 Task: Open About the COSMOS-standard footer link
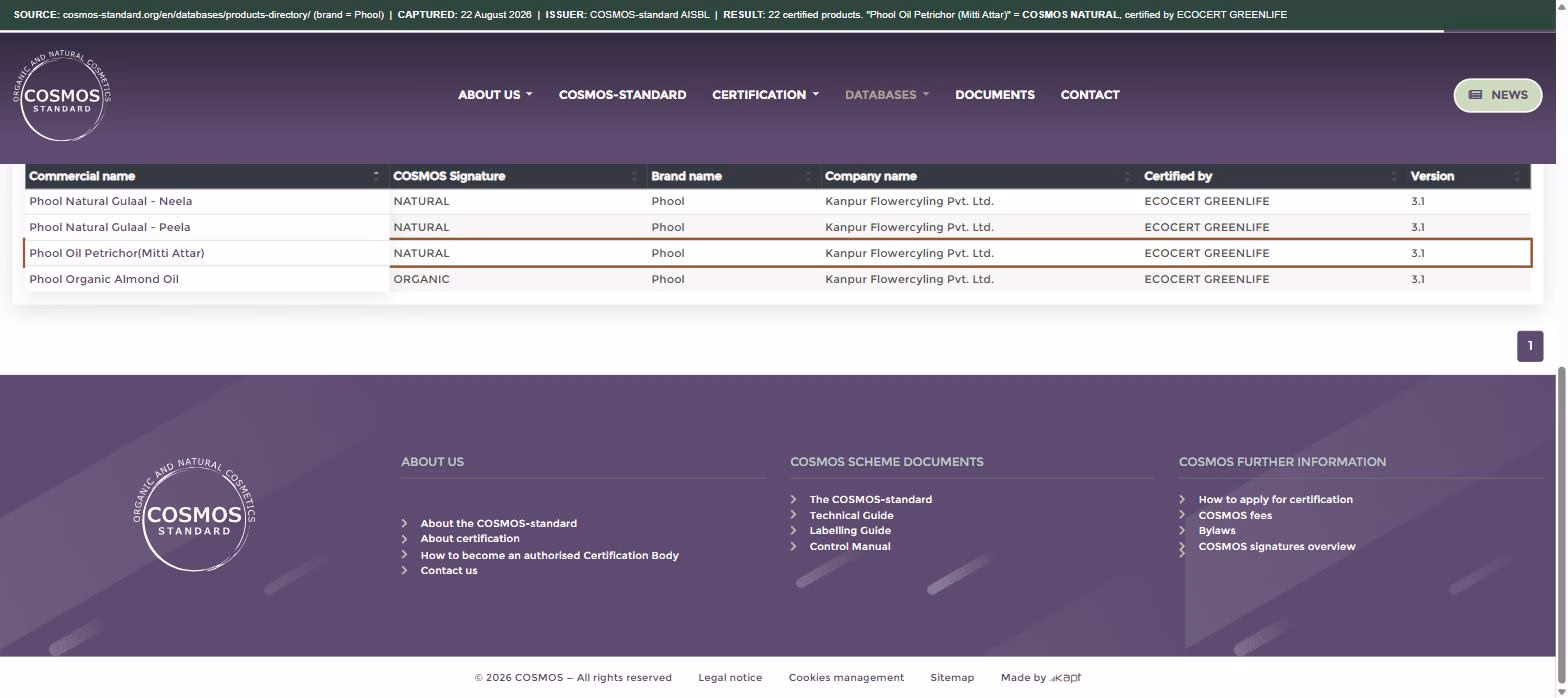(498, 524)
